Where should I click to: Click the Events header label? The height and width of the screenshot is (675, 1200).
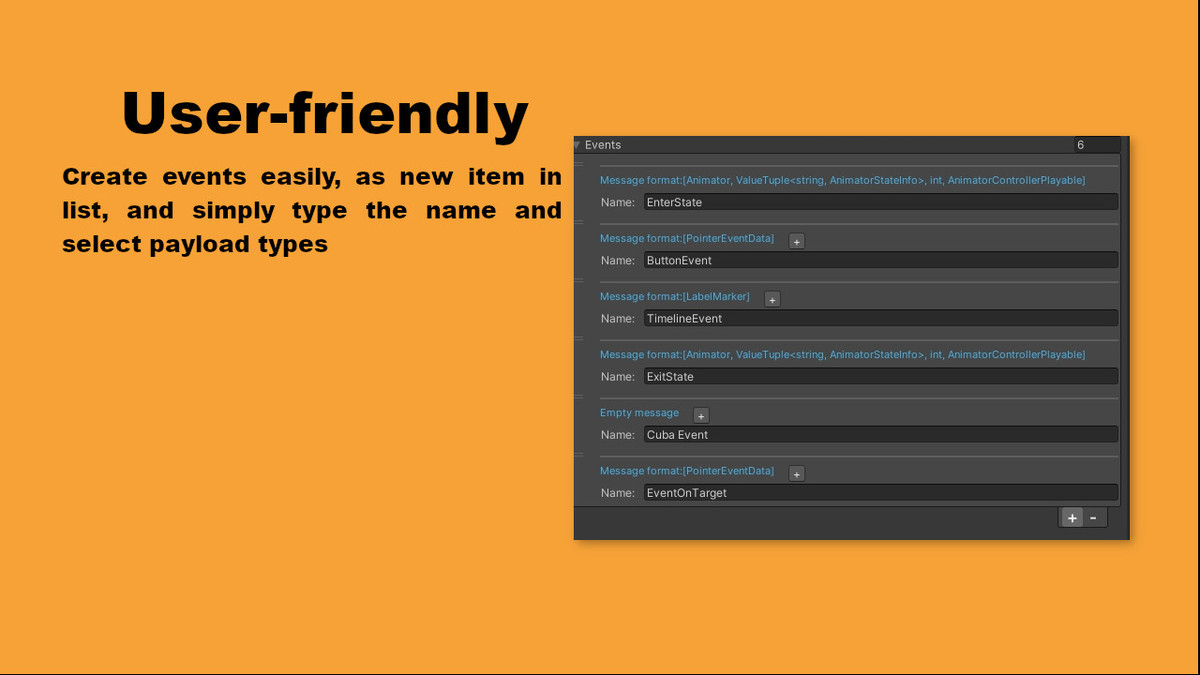coord(603,145)
